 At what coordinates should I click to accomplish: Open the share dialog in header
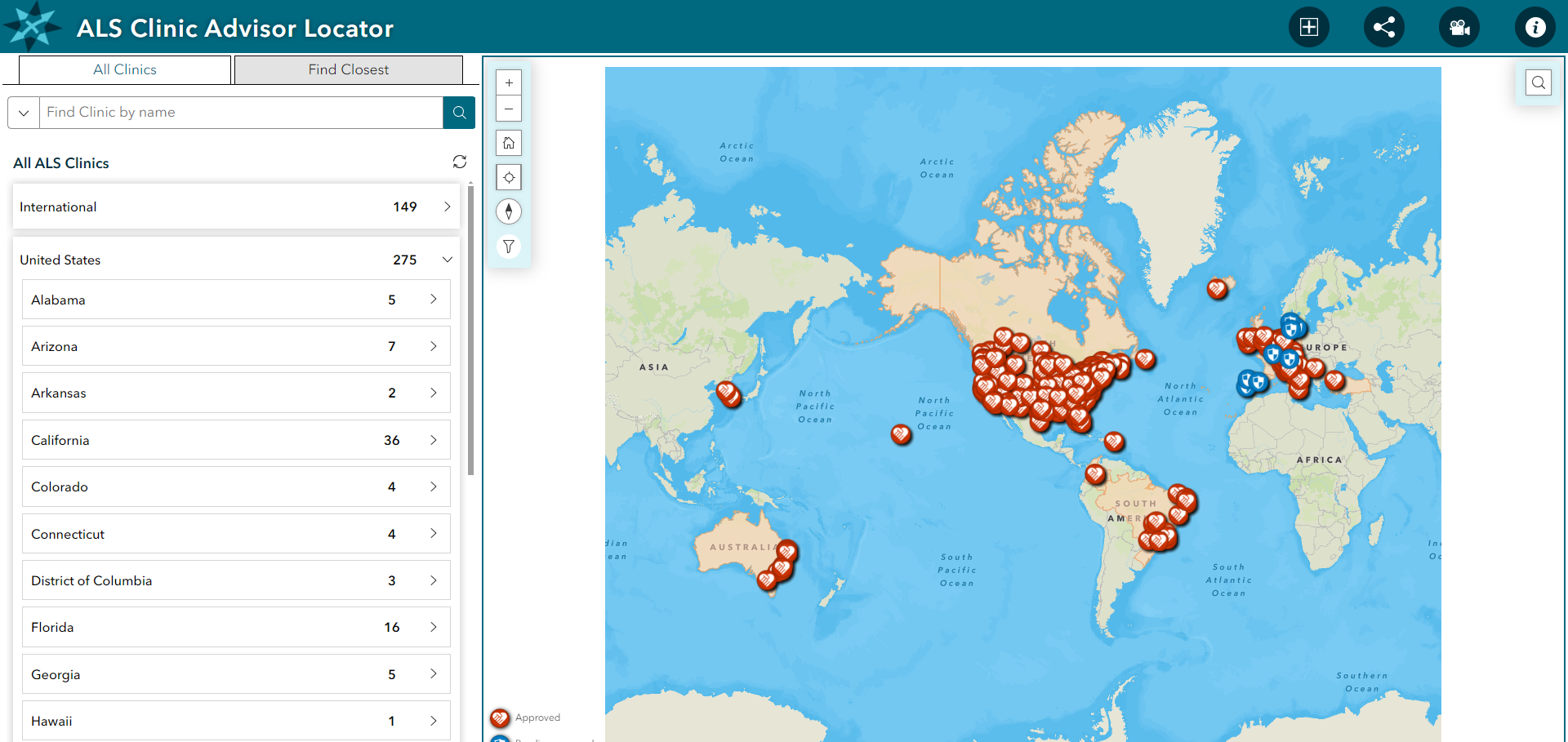tap(1383, 27)
